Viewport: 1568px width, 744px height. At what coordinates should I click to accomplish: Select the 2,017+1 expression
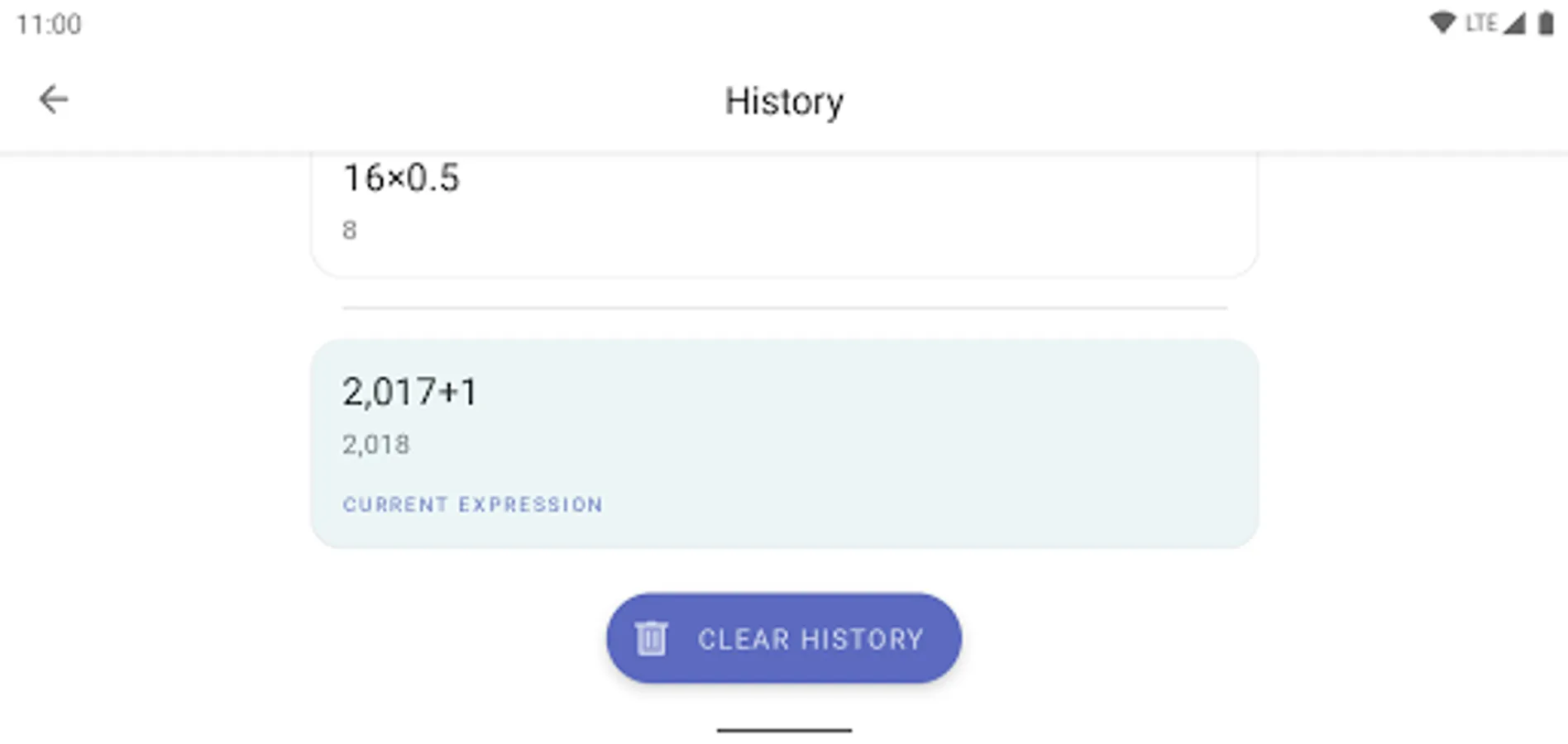(410, 392)
